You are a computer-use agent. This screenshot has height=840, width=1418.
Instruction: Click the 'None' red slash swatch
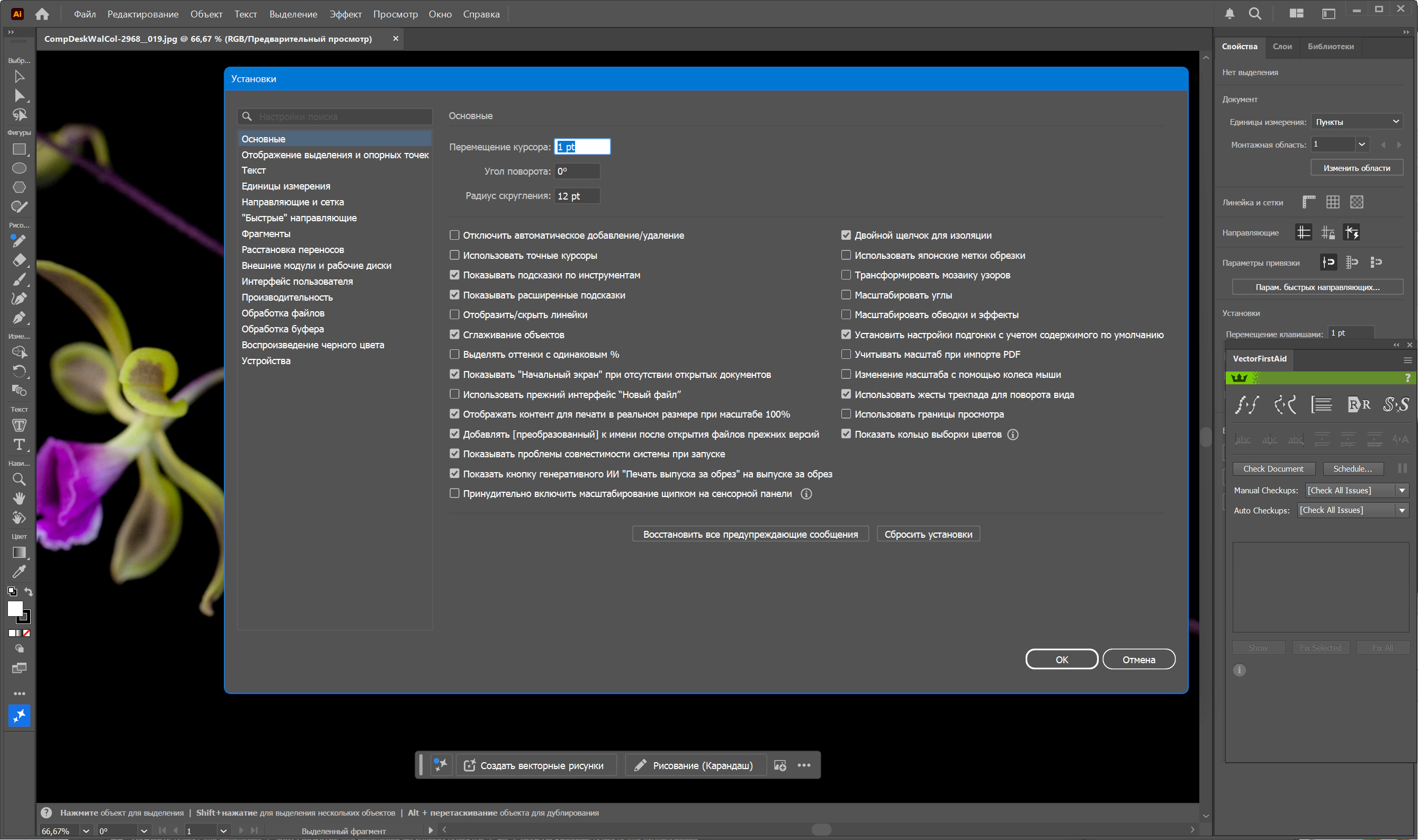(26, 634)
